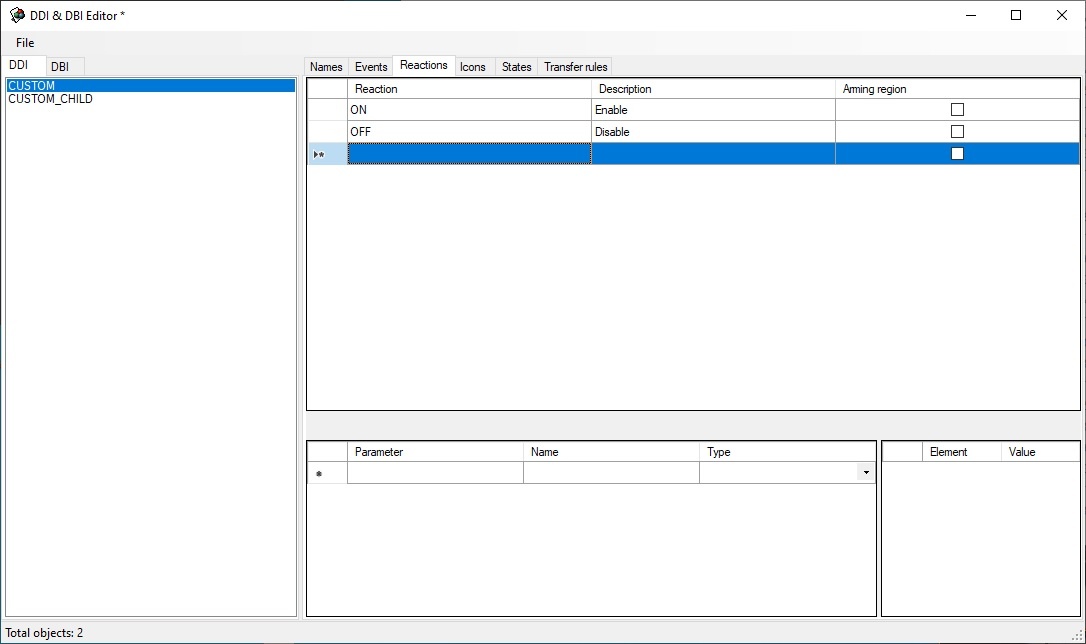This screenshot has height=644, width=1086.
Task: Select the CUSTOM object in list
Action: pos(32,86)
